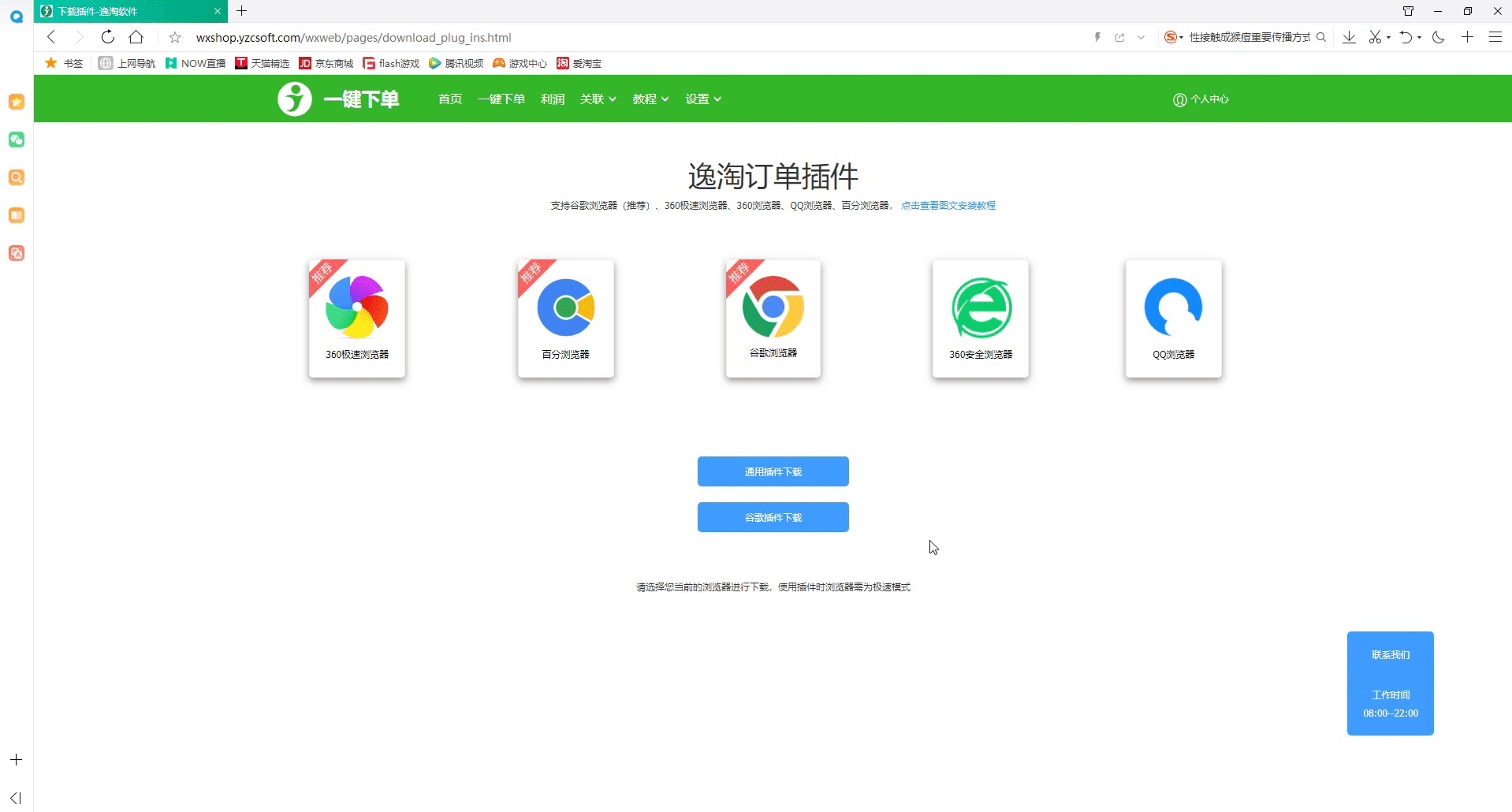Image resolution: width=1512 pixels, height=812 pixels.
Task: Open the orange star favorites sidebar icon
Action: (x=17, y=102)
